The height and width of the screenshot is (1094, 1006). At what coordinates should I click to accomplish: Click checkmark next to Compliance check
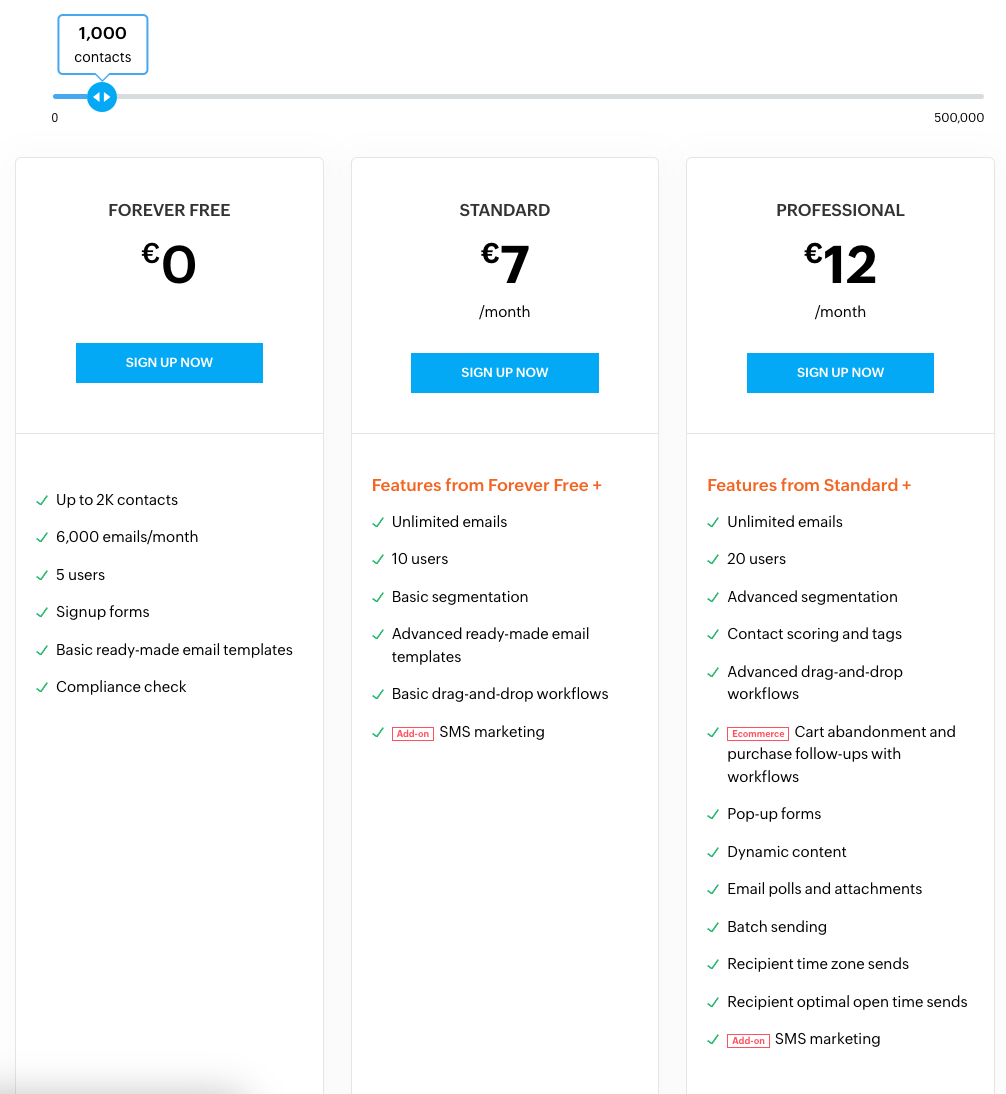42,688
